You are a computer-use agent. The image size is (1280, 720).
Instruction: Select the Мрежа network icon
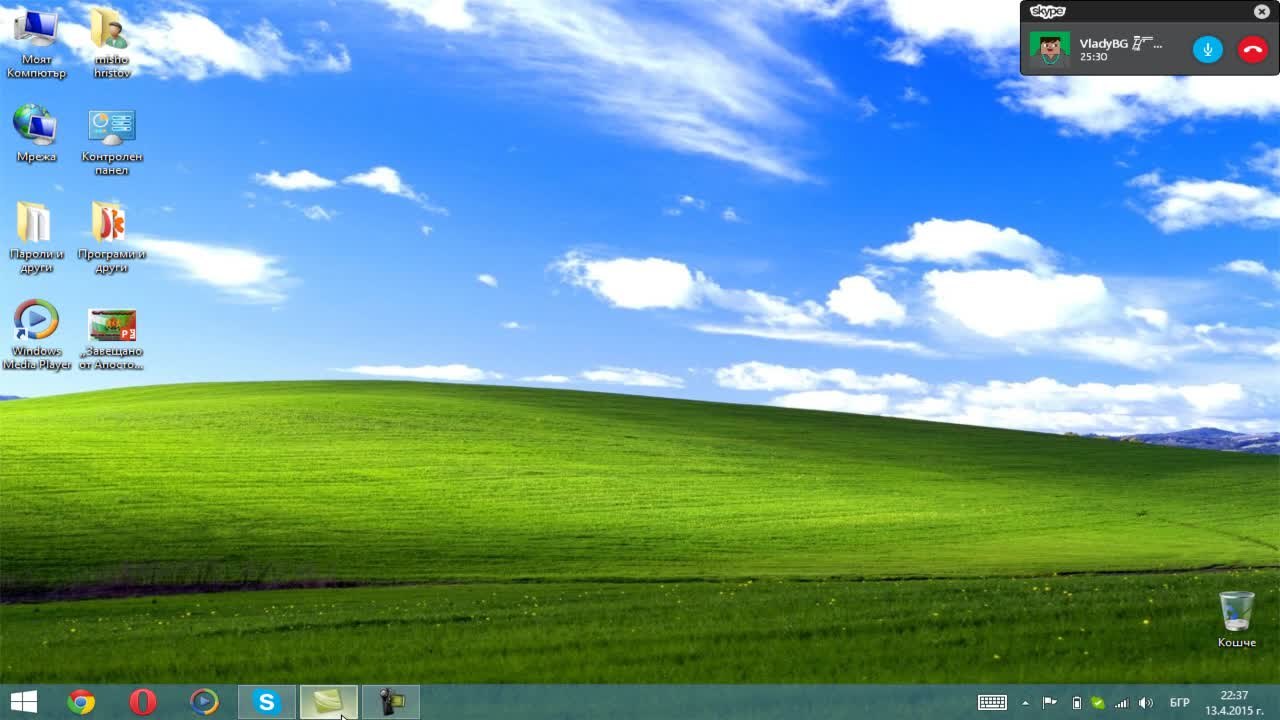click(x=36, y=125)
